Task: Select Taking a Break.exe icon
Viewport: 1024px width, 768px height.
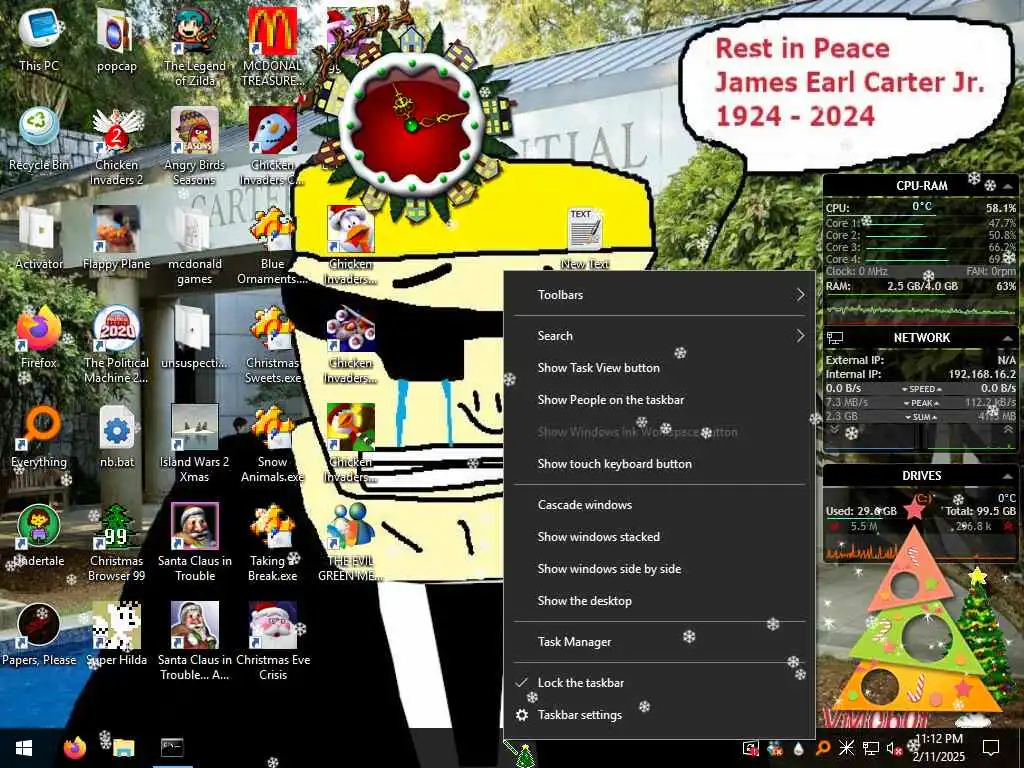Action: (x=272, y=541)
